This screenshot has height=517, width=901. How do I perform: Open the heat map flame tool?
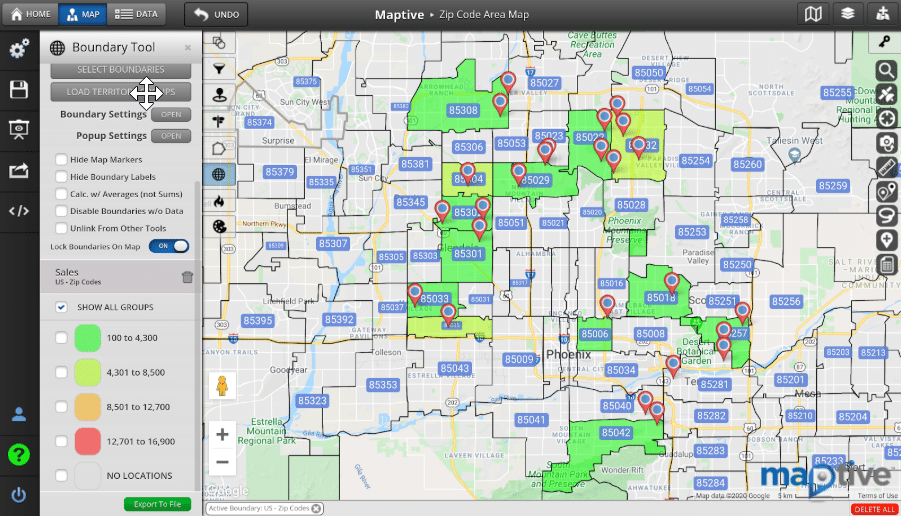coord(218,200)
